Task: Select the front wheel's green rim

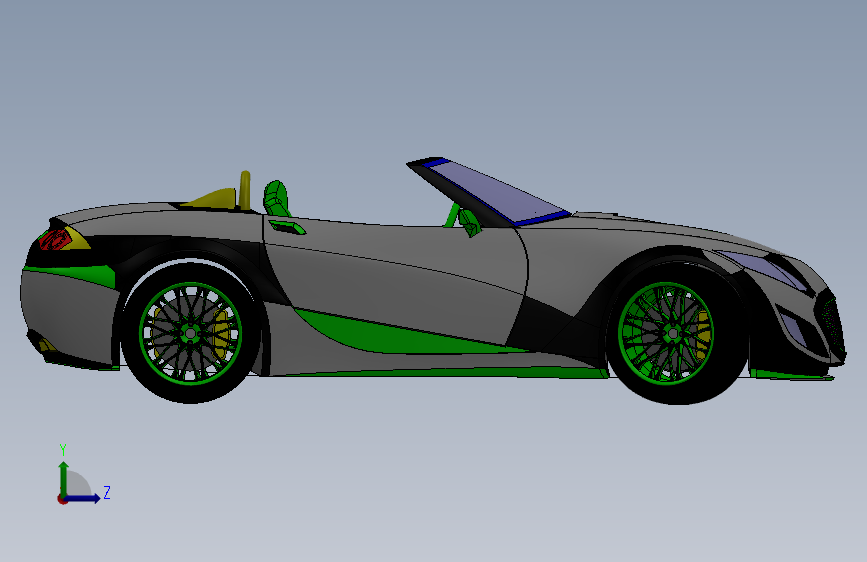Action: point(666,333)
